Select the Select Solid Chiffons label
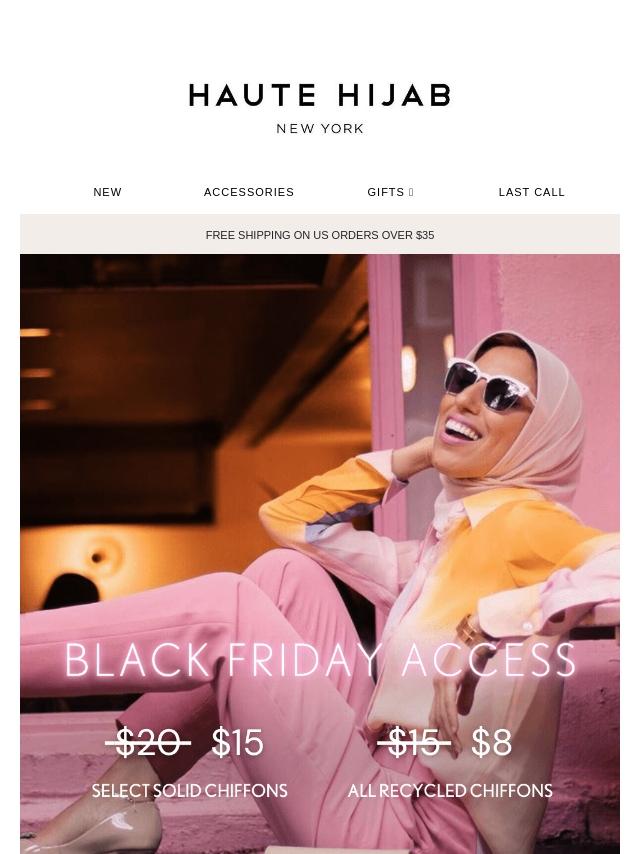The height and width of the screenshot is (854, 640). point(189,790)
